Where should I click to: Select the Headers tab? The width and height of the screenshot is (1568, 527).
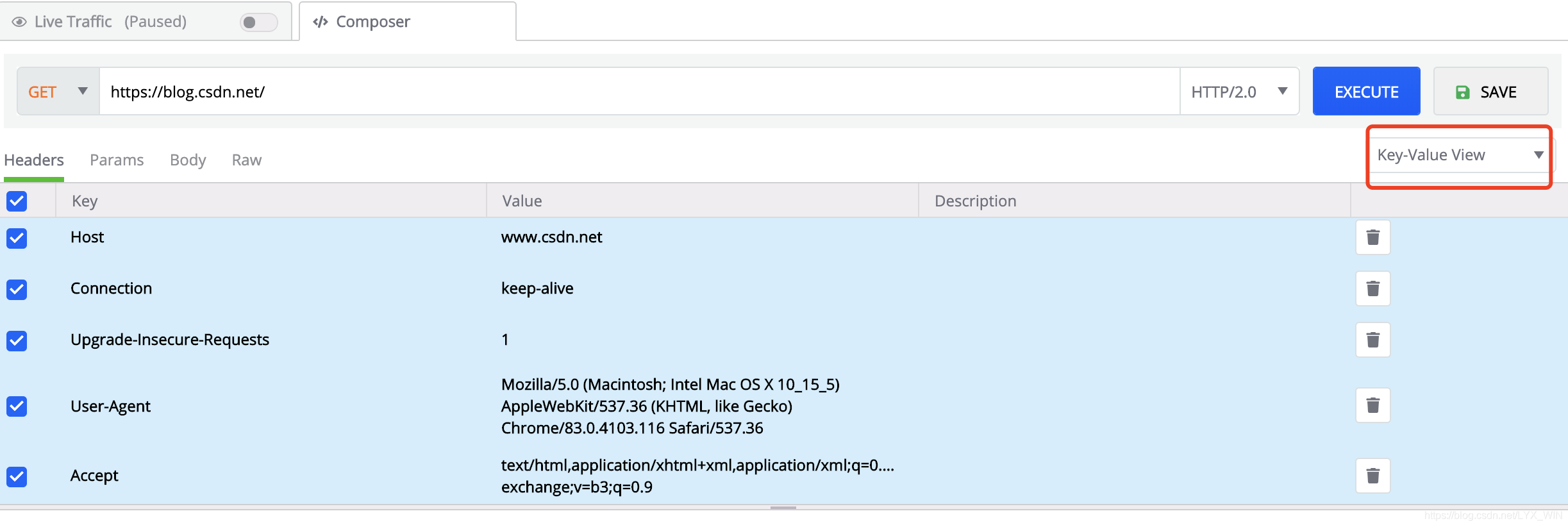34,160
